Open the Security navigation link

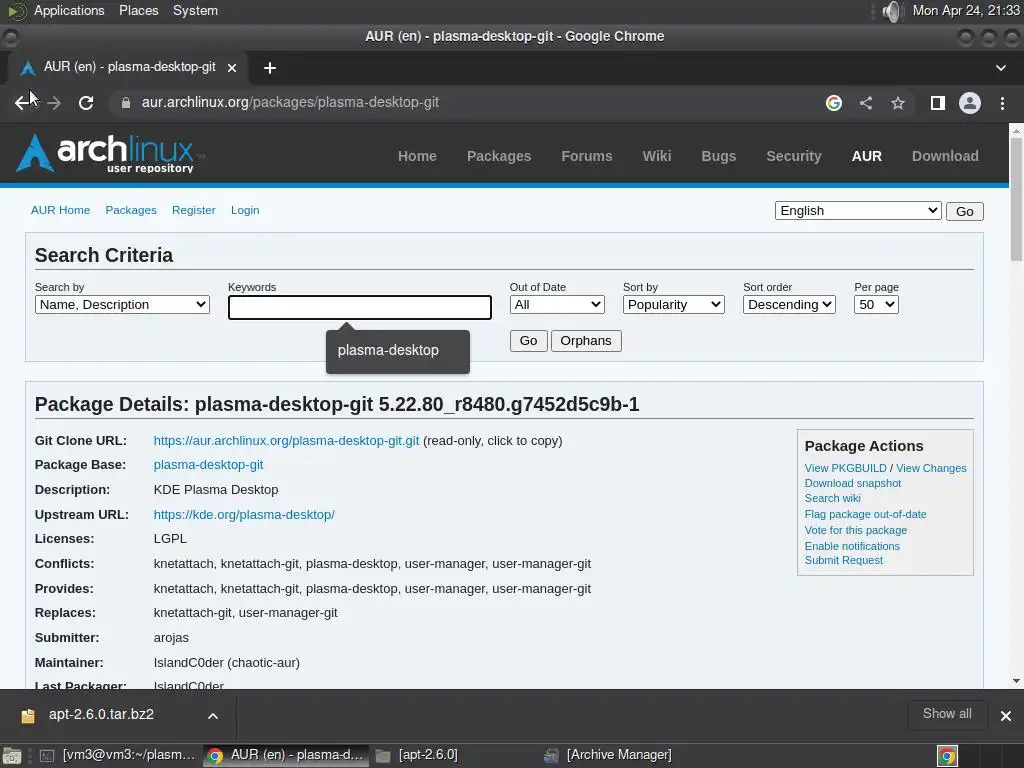pos(793,156)
